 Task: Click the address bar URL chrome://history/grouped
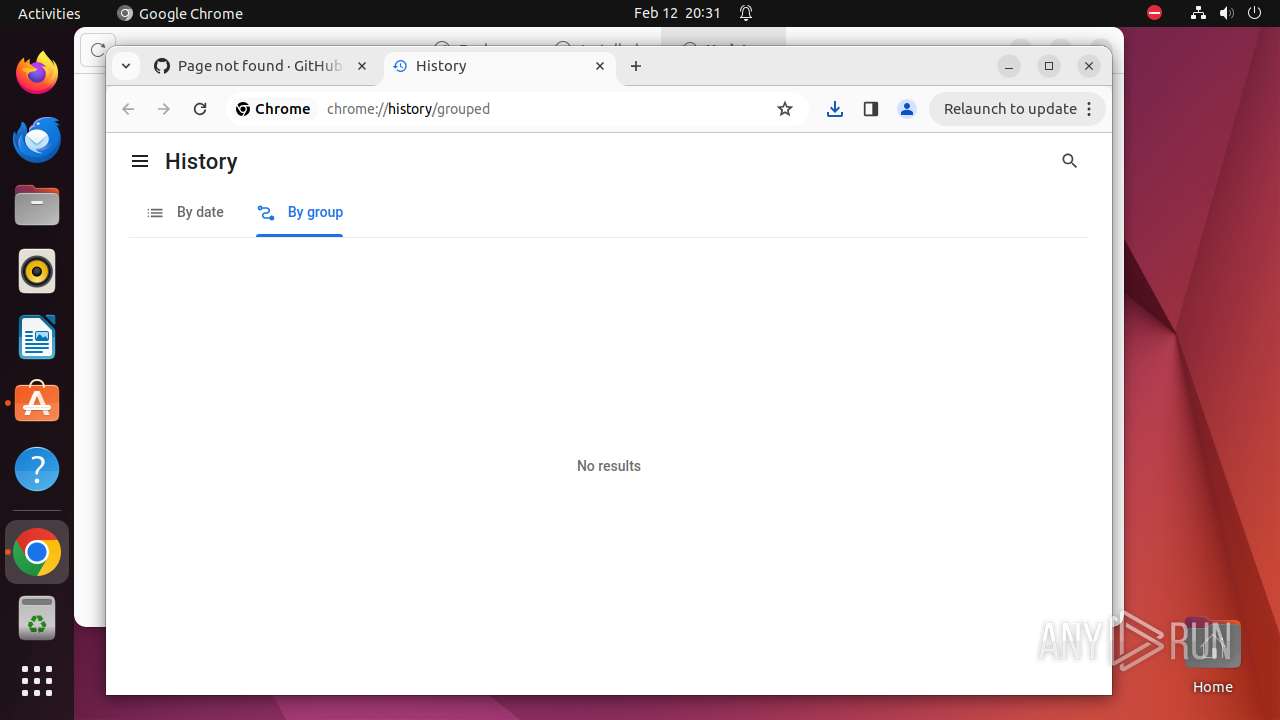point(408,109)
